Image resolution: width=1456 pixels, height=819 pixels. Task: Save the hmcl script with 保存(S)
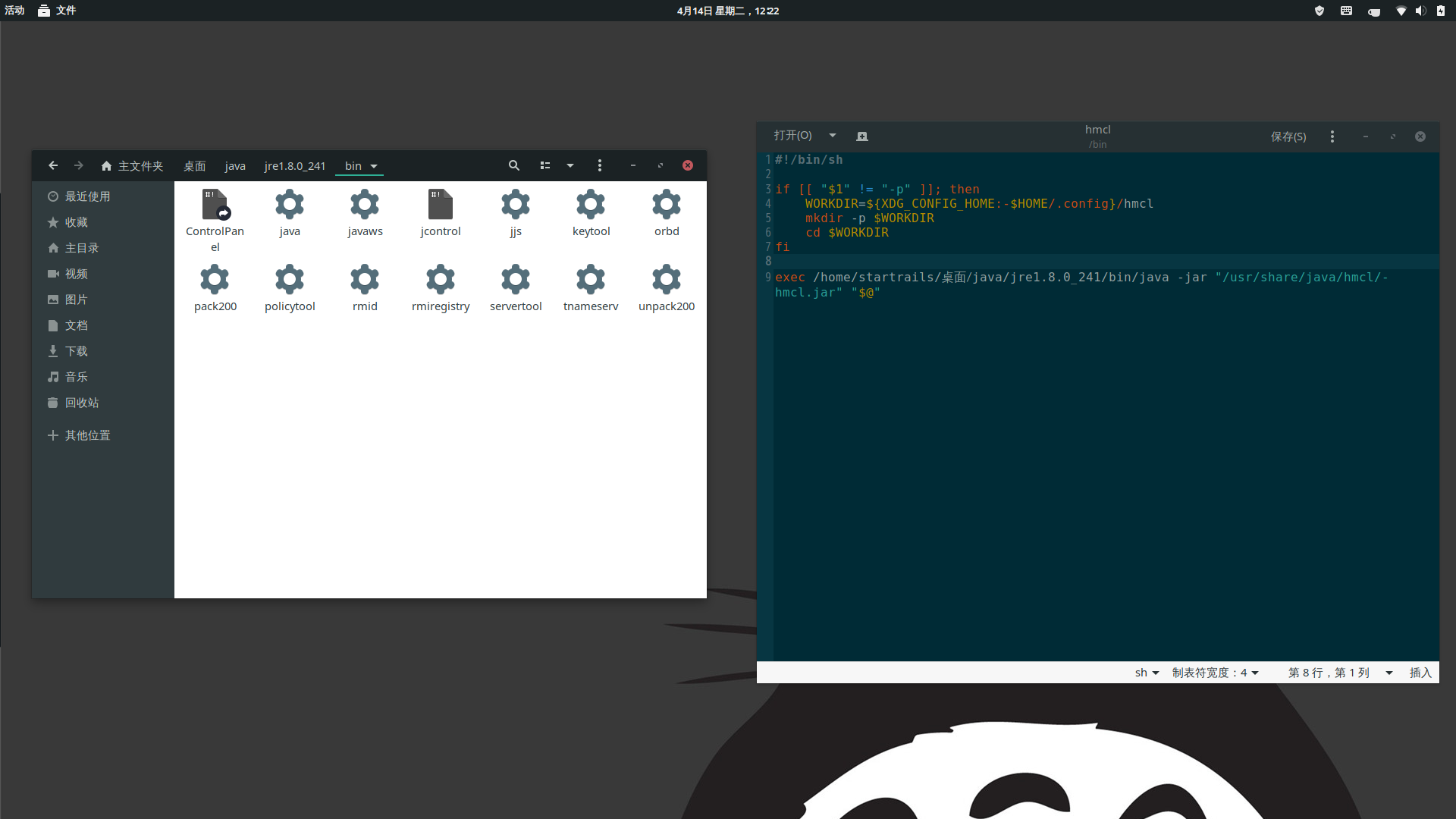tap(1288, 136)
